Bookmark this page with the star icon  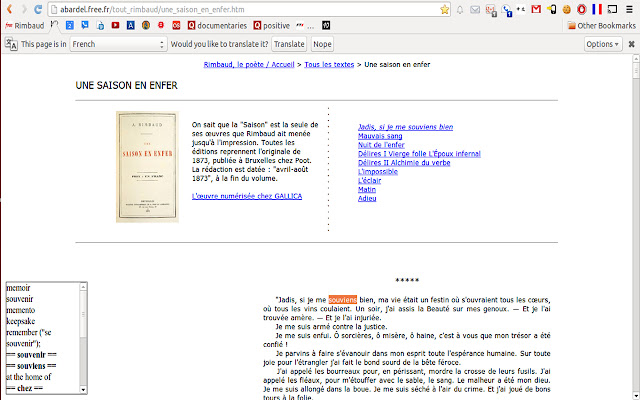pyautogui.click(x=444, y=9)
